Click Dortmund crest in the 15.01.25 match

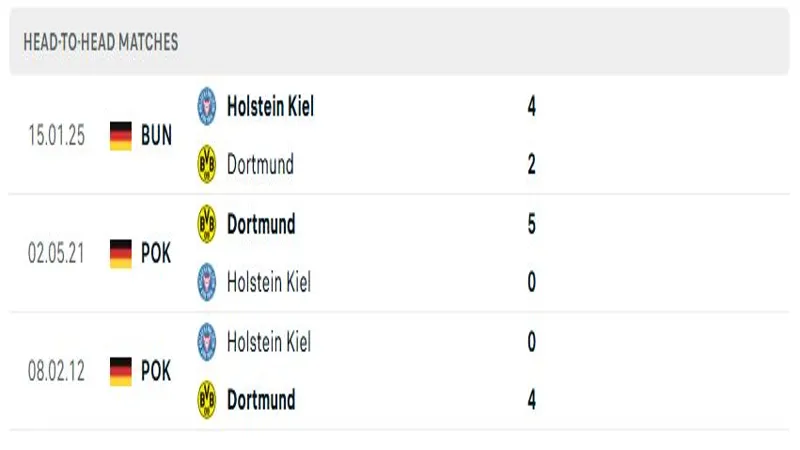coord(207,164)
